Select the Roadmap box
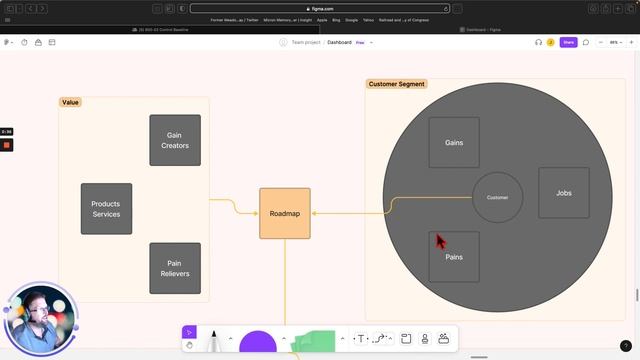 click(x=285, y=213)
